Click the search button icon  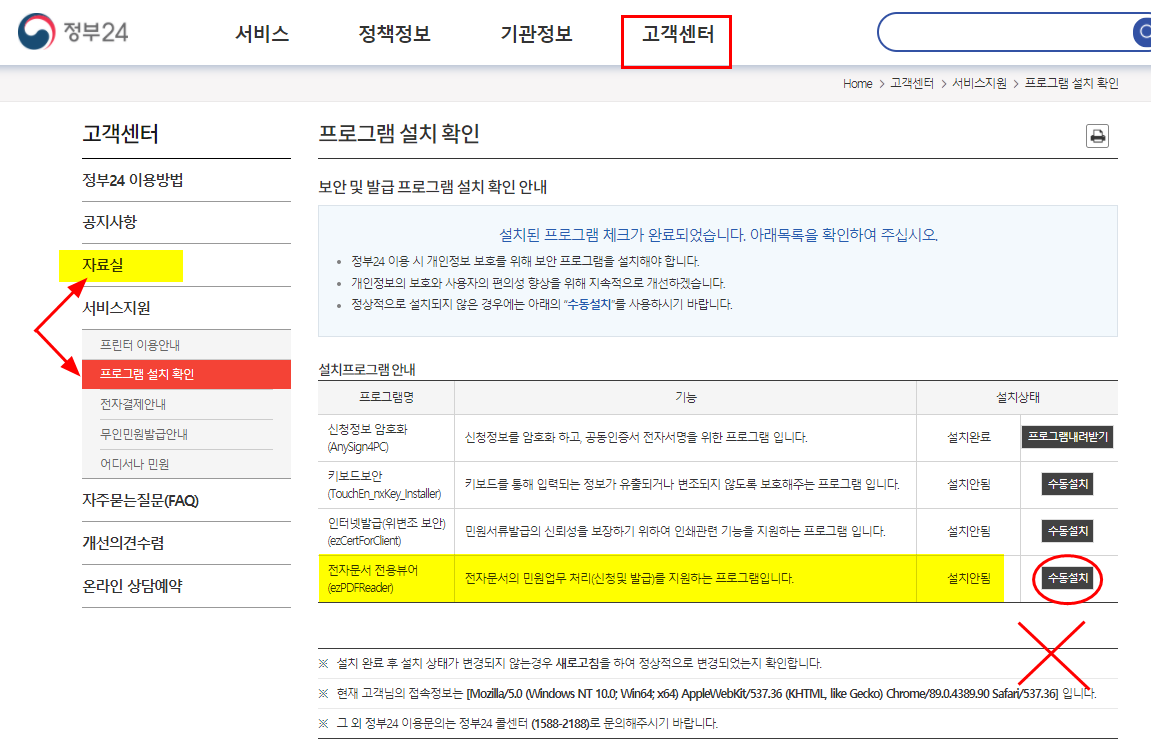click(x=1142, y=32)
